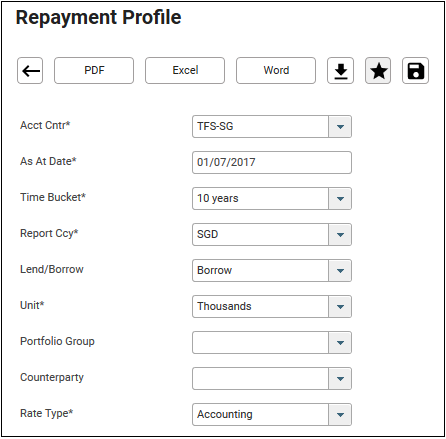Click the back arrow icon
Image resolution: width=446 pixels, height=439 pixels.
(x=30, y=71)
